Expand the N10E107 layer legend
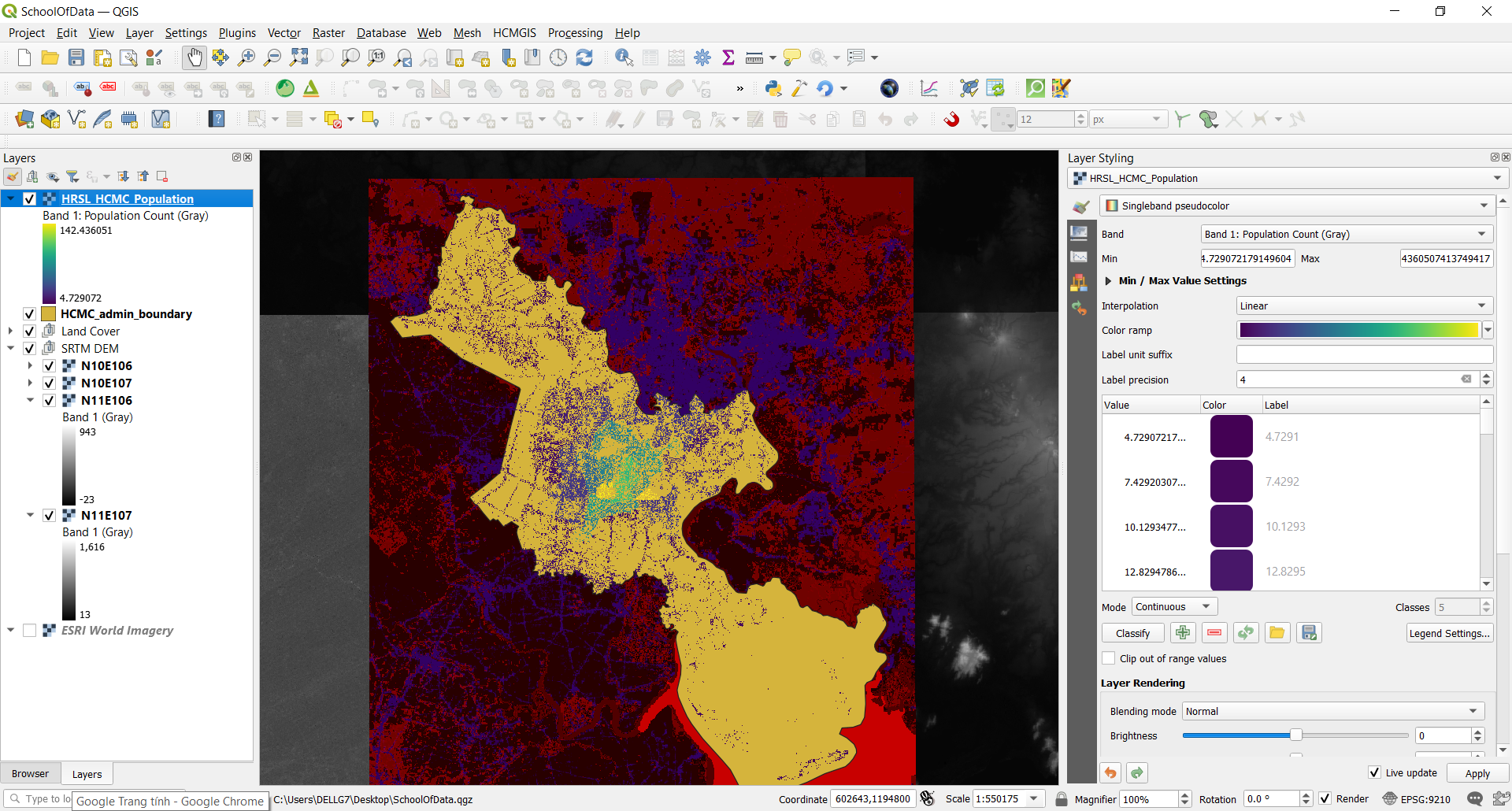The height and width of the screenshot is (811, 1512). tap(30, 383)
